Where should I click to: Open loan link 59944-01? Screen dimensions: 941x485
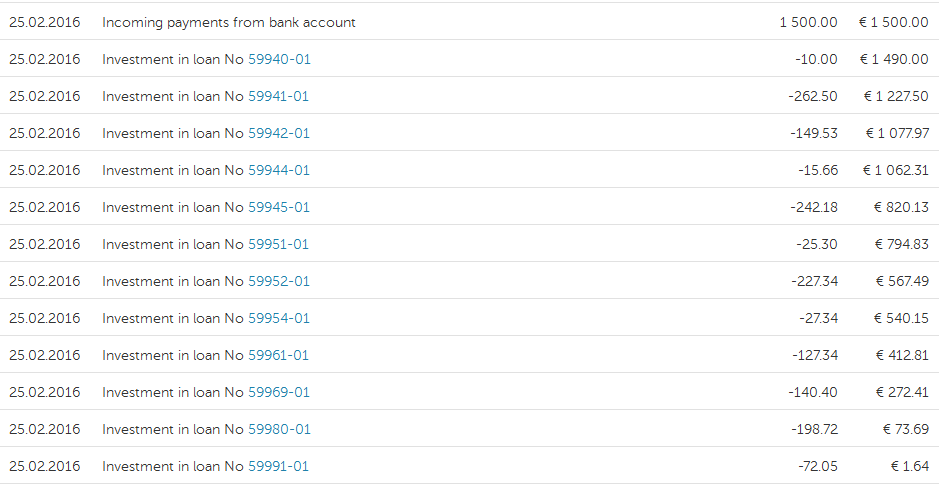(x=279, y=170)
